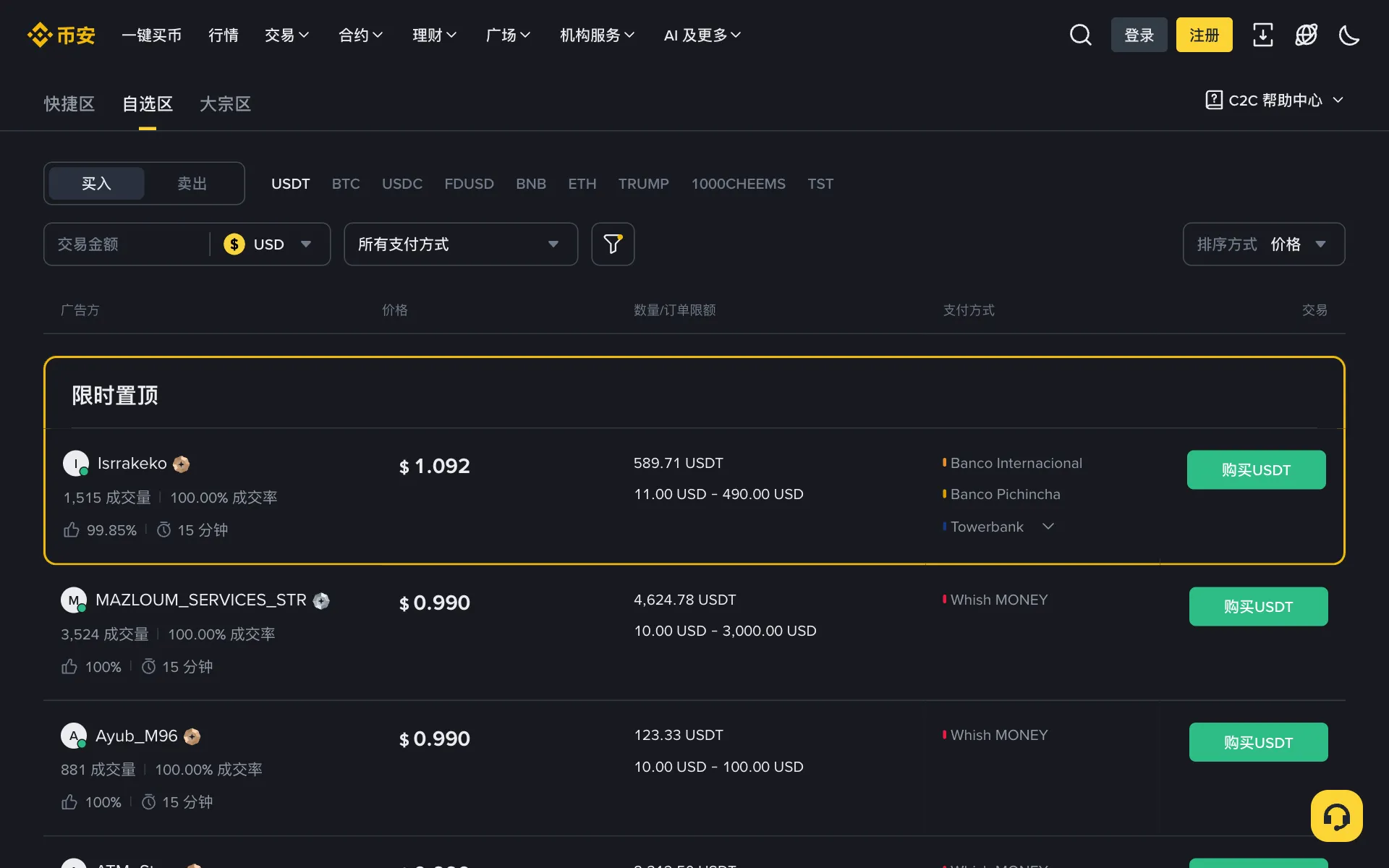Open the 排序方式 价格 sort dropdown
Viewport: 1389px width, 868px height.
1264,244
